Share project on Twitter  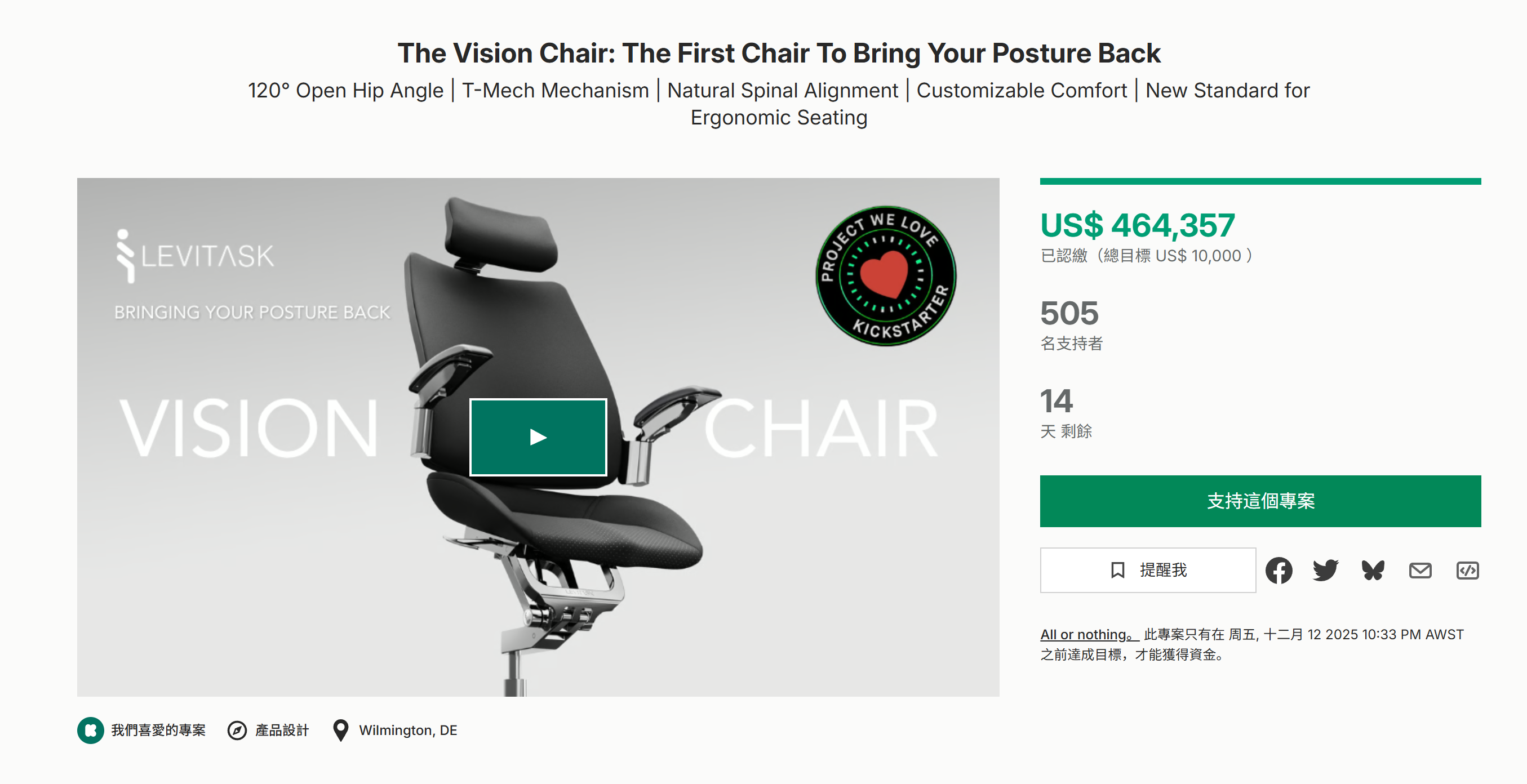coord(1325,570)
